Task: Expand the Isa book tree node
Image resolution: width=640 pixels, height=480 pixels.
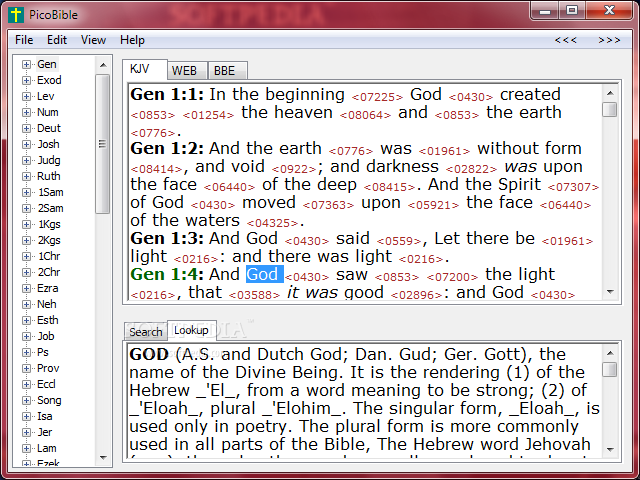Action: click(x=26, y=416)
